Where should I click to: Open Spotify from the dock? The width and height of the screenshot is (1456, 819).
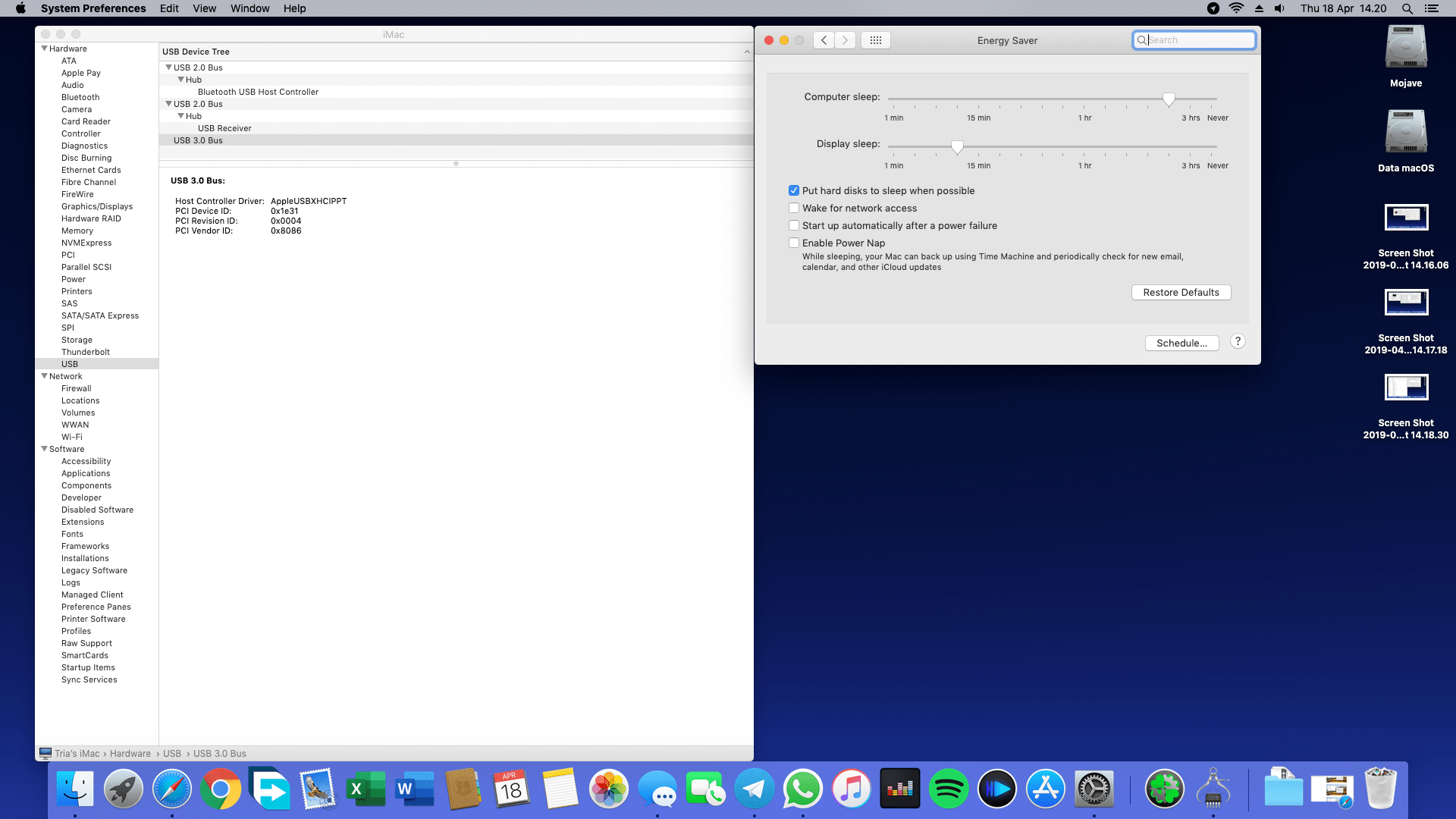click(x=948, y=789)
